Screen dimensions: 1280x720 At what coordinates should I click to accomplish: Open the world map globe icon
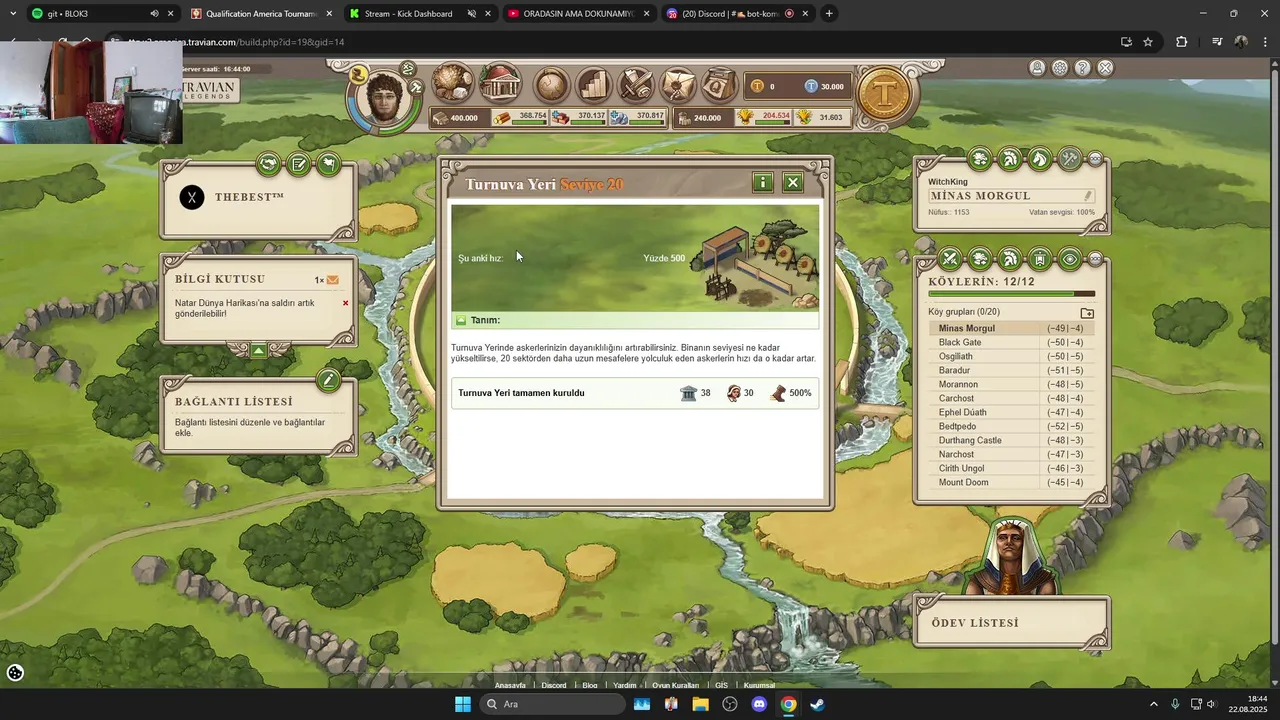tap(551, 85)
